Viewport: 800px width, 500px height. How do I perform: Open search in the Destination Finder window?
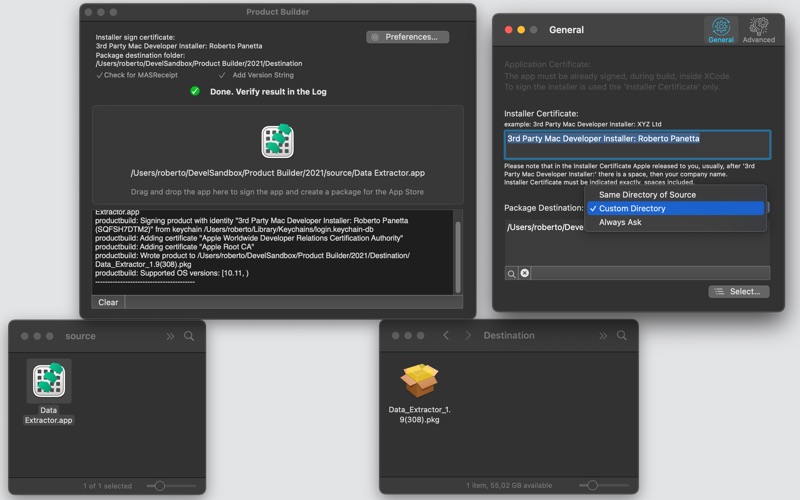(x=621, y=335)
